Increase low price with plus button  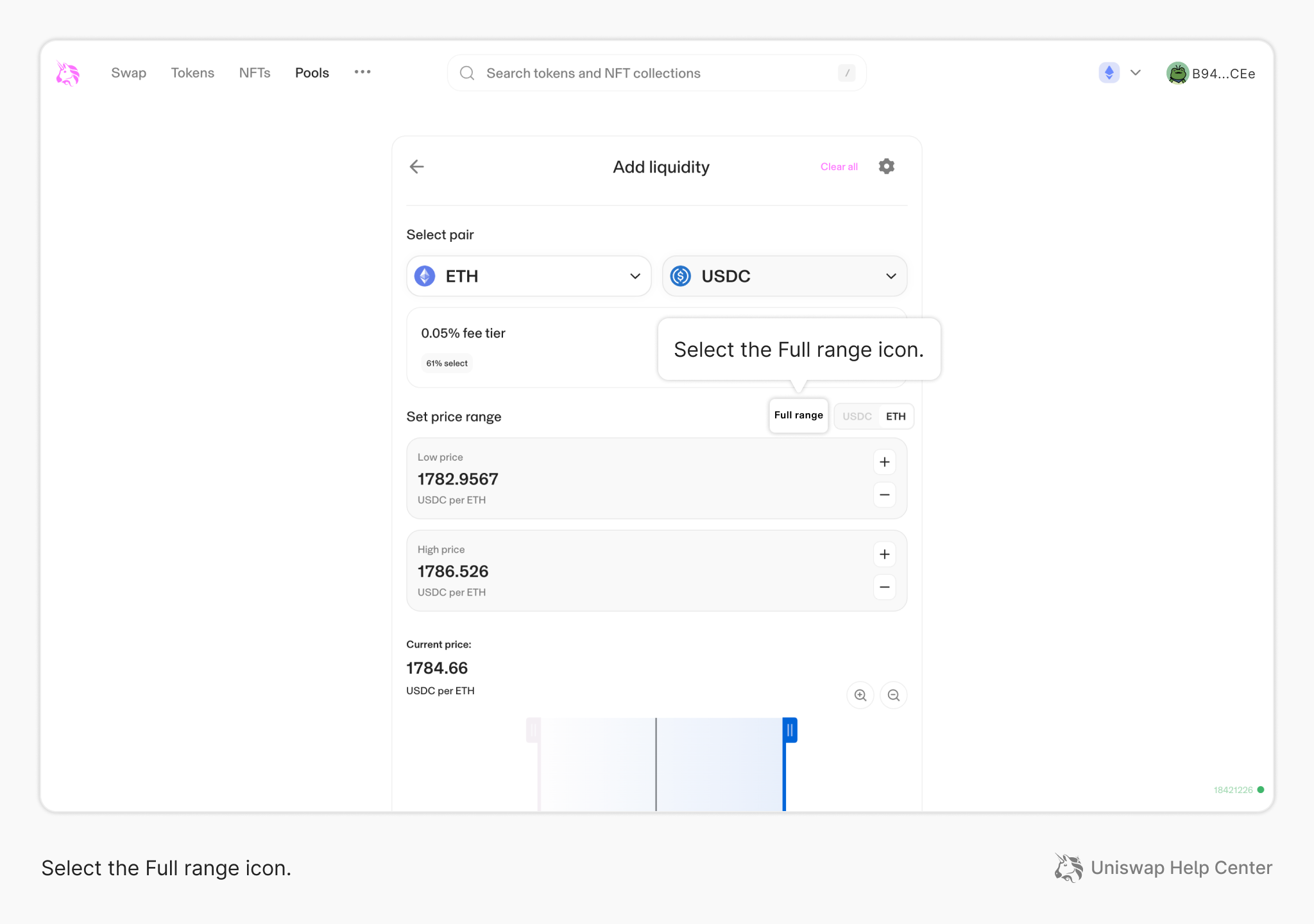tap(885, 462)
